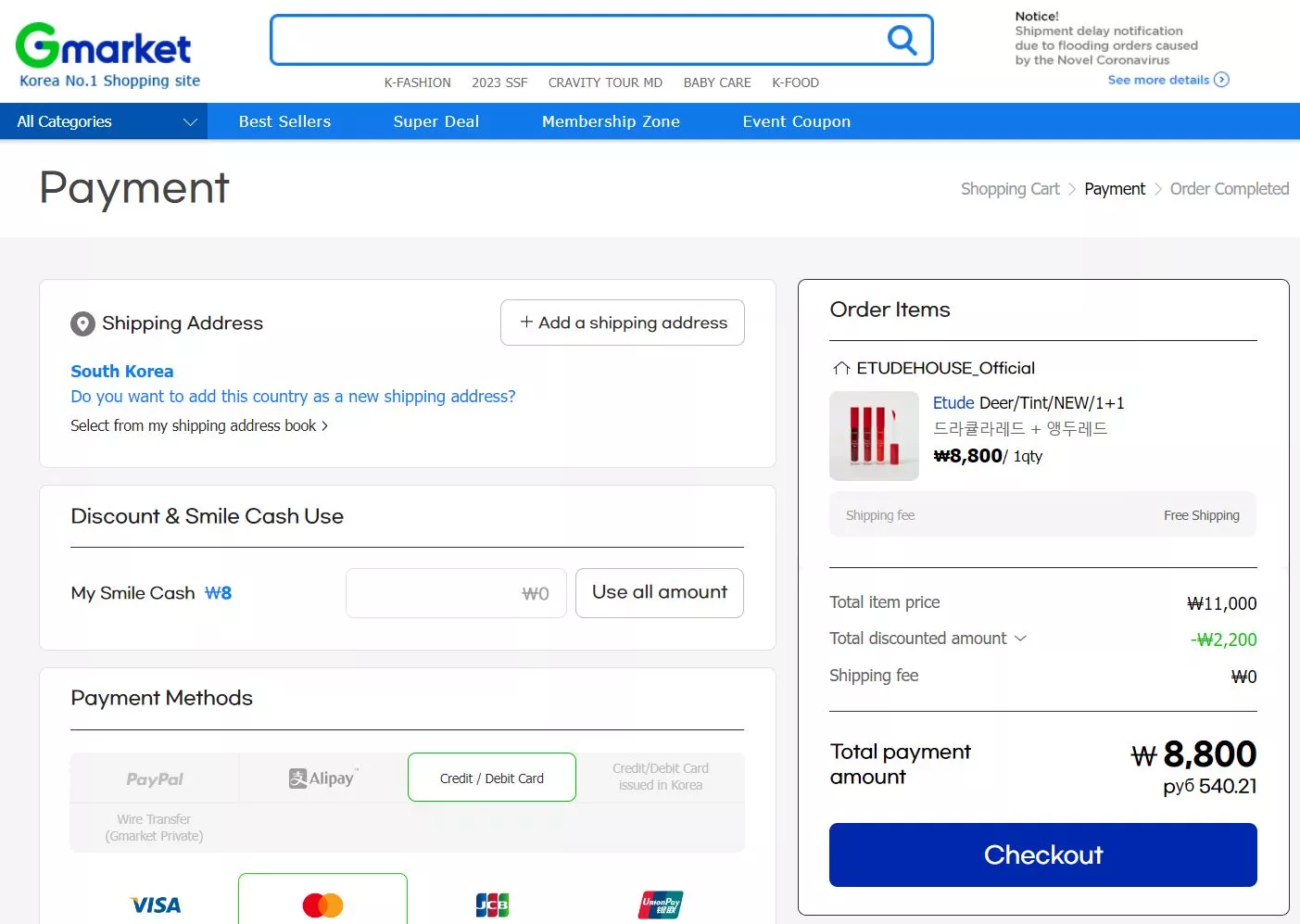
Task: Open the BABY CARE keyword link
Action: pyautogui.click(x=717, y=82)
